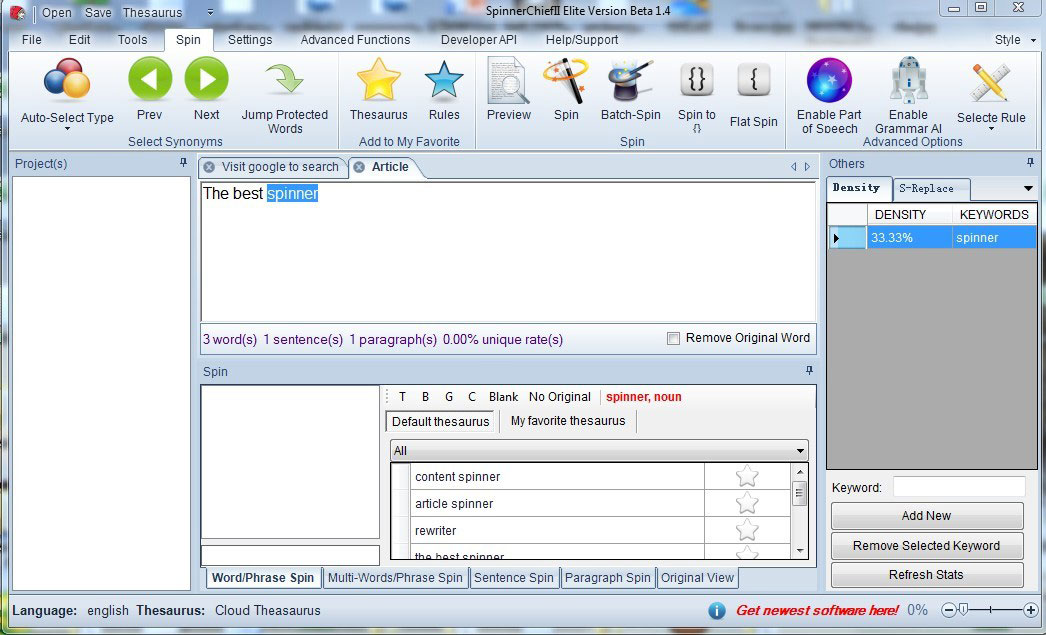Pin the Spin panel
This screenshot has width=1046, height=635.
coord(809,371)
